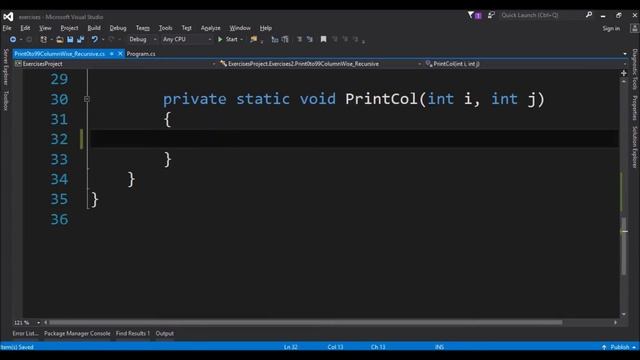Click the Save file icon

(70, 39)
